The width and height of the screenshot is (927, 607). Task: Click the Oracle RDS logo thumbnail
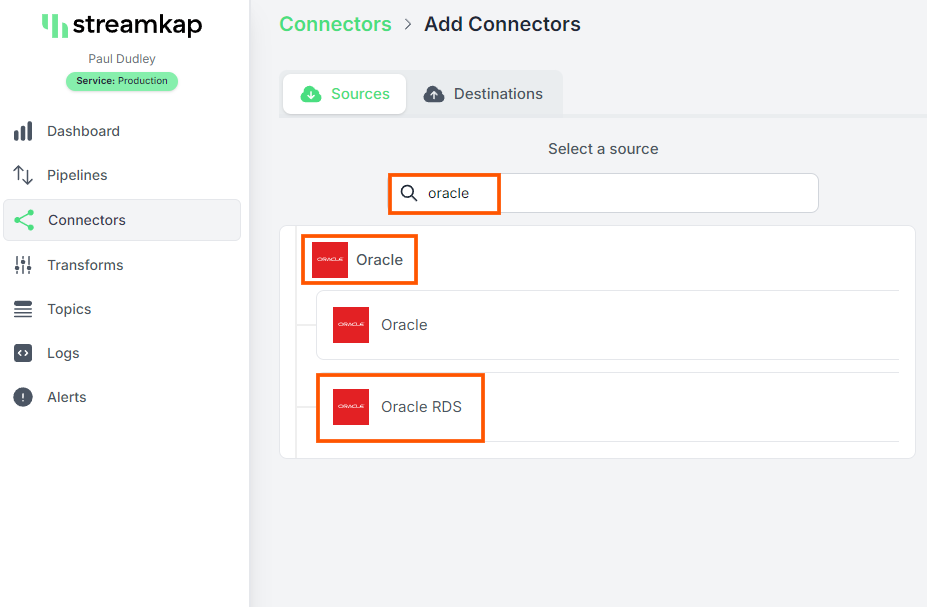351,407
